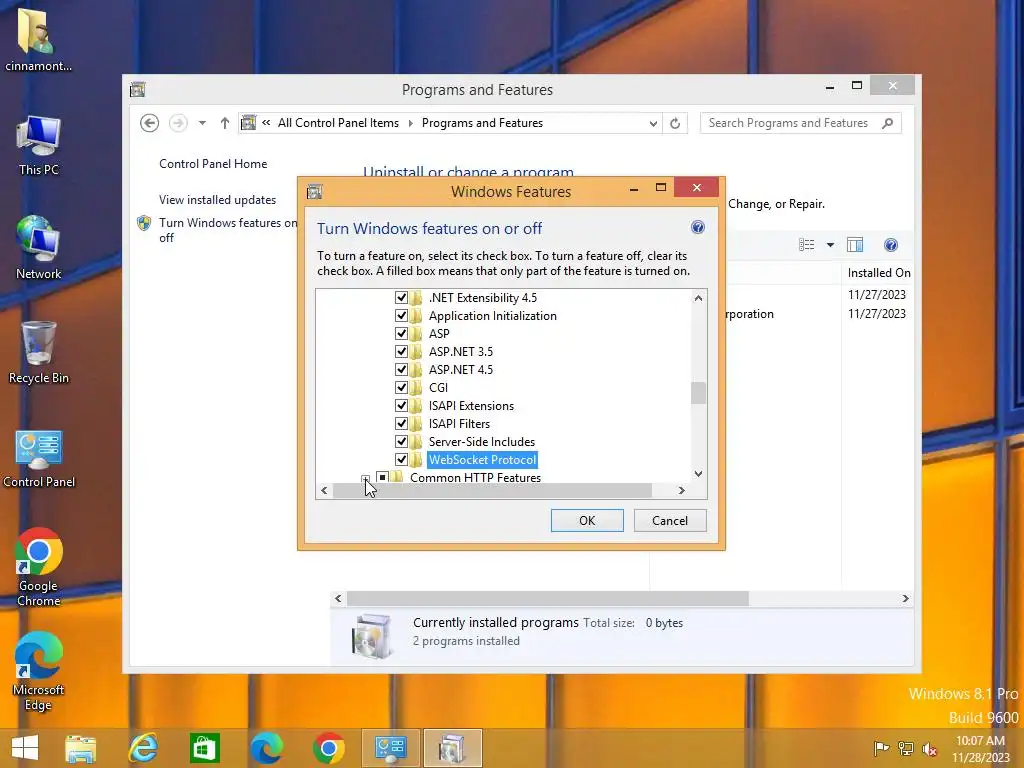Image resolution: width=1024 pixels, height=768 pixels.
Task: Click the features list vertical scroll thumb
Action: click(x=698, y=393)
